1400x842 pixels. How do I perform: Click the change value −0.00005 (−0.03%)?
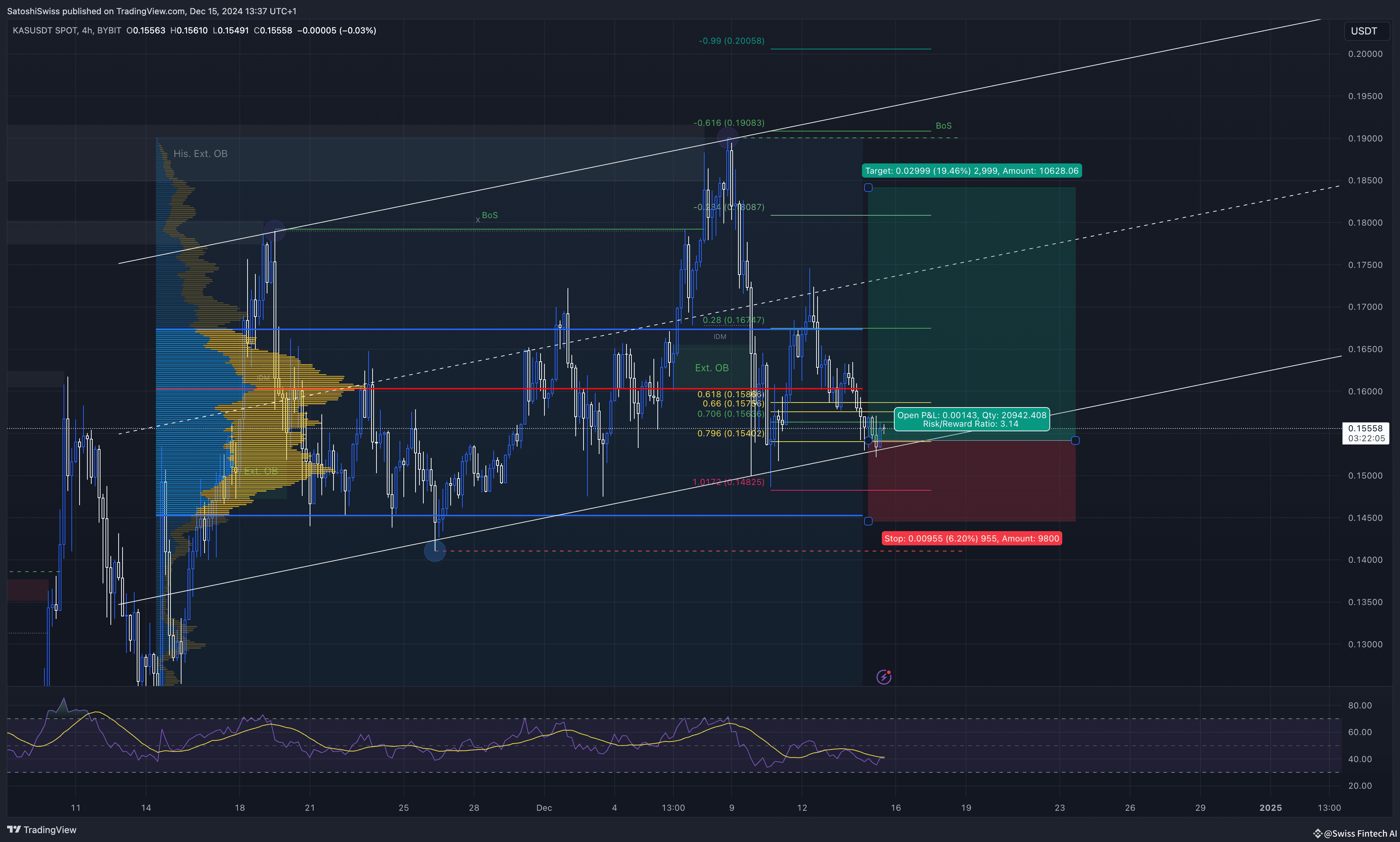[337, 31]
